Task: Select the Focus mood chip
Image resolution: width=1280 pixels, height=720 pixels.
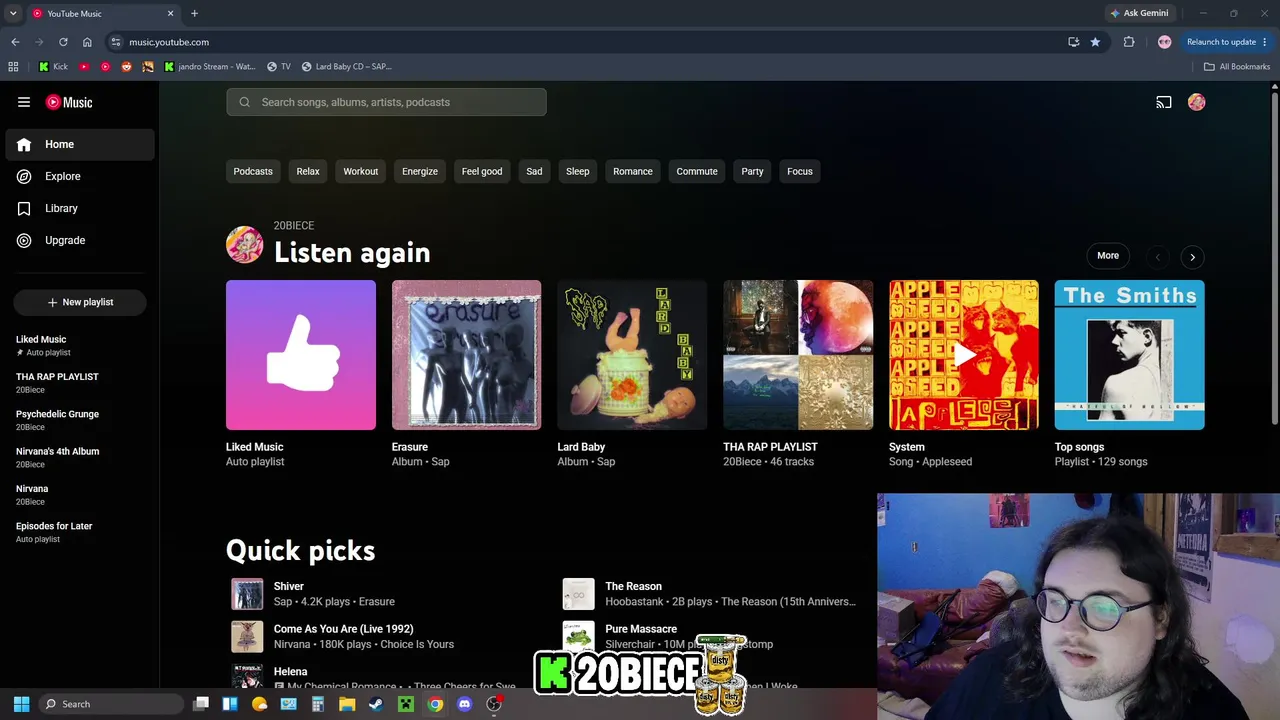Action: [x=800, y=171]
